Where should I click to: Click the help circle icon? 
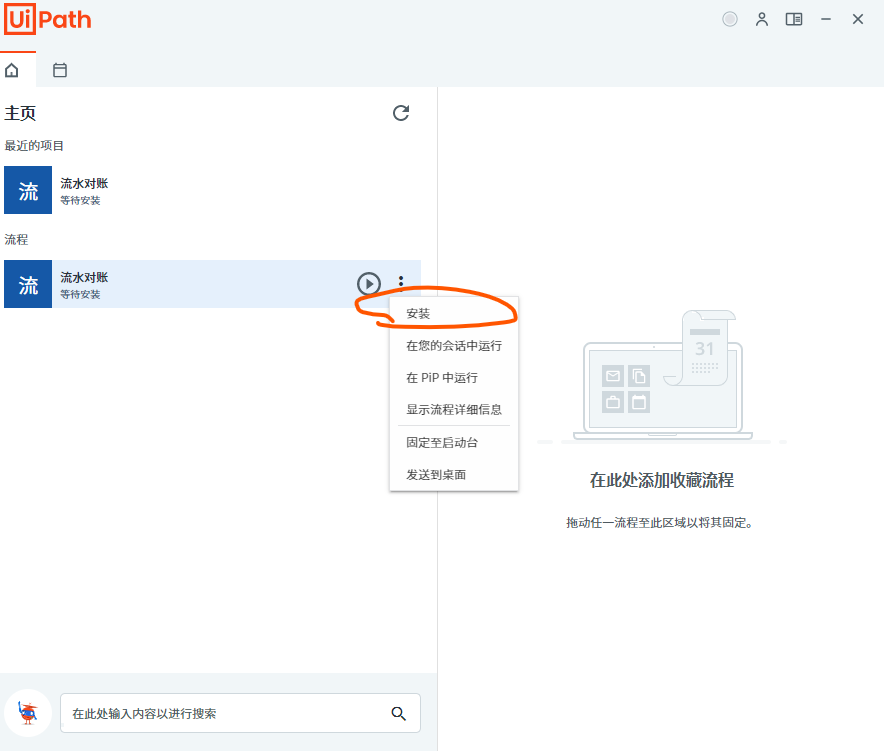point(730,18)
